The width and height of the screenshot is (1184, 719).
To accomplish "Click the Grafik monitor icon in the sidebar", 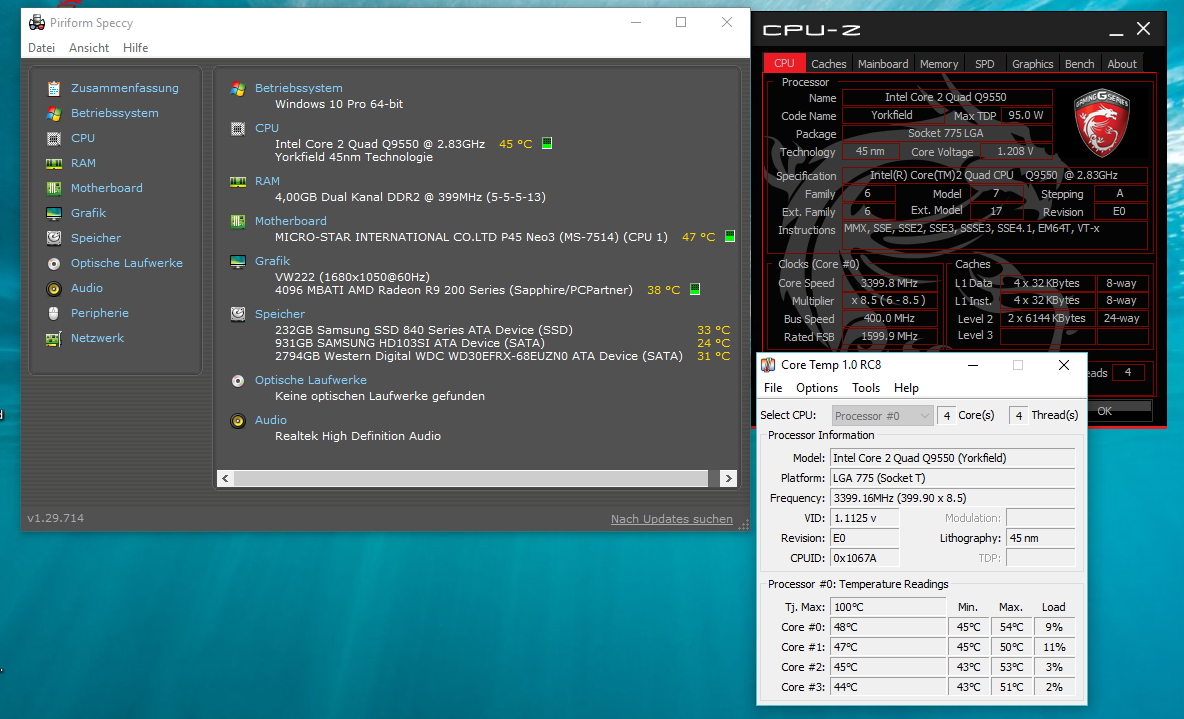I will pyautogui.click(x=54, y=213).
